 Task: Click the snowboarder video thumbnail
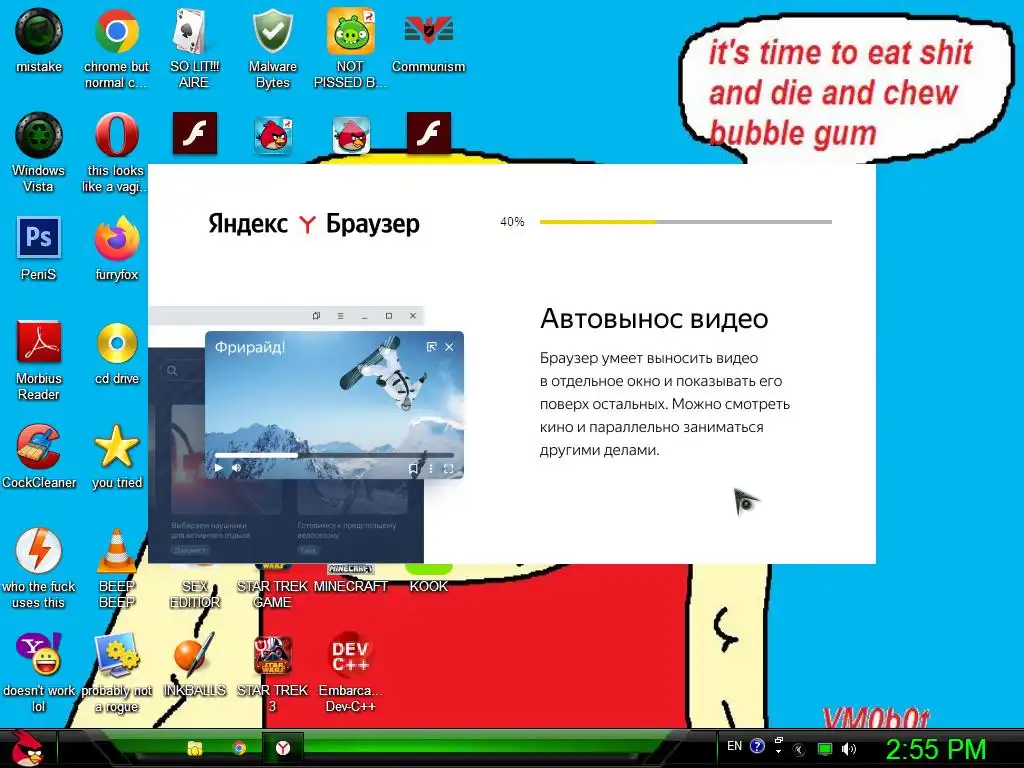point(334,405)
